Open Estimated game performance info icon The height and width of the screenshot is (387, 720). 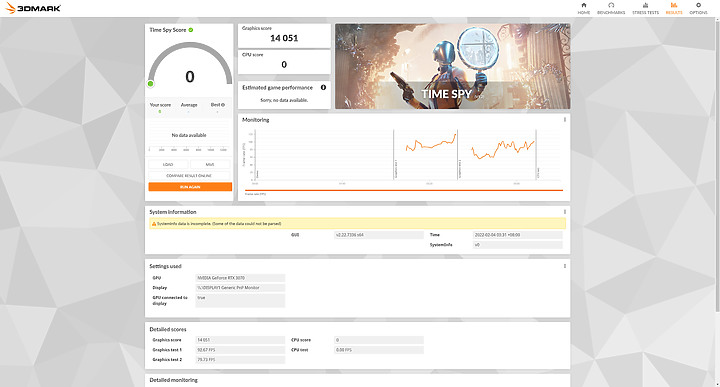[323, 87]
